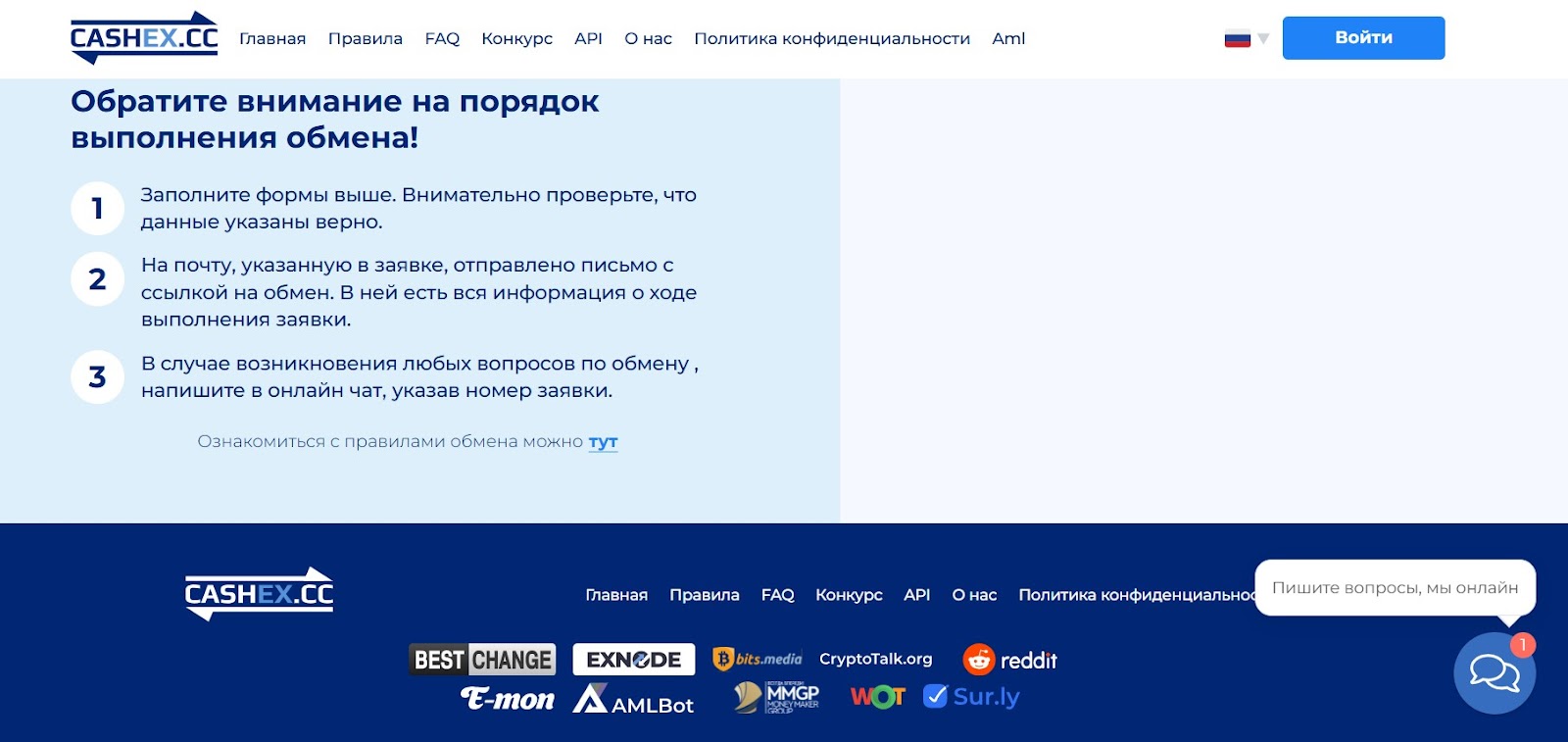
Task: Go to Главная in footer links
Action: tap(616, 595)
